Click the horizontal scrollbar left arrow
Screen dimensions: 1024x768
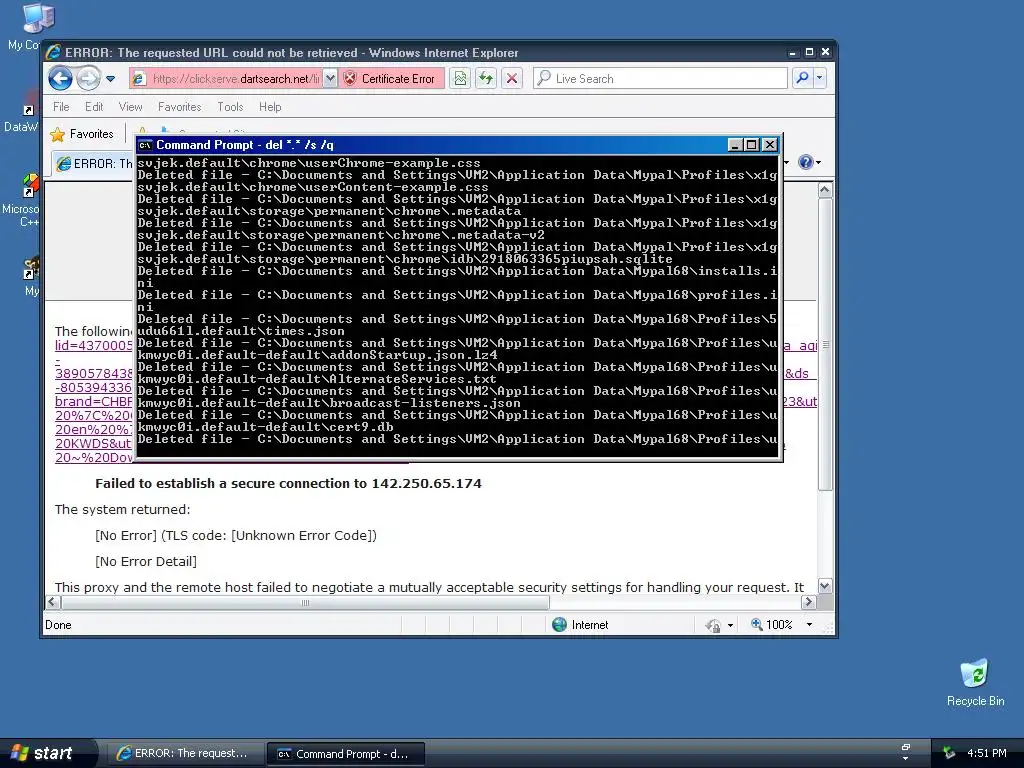53,602
